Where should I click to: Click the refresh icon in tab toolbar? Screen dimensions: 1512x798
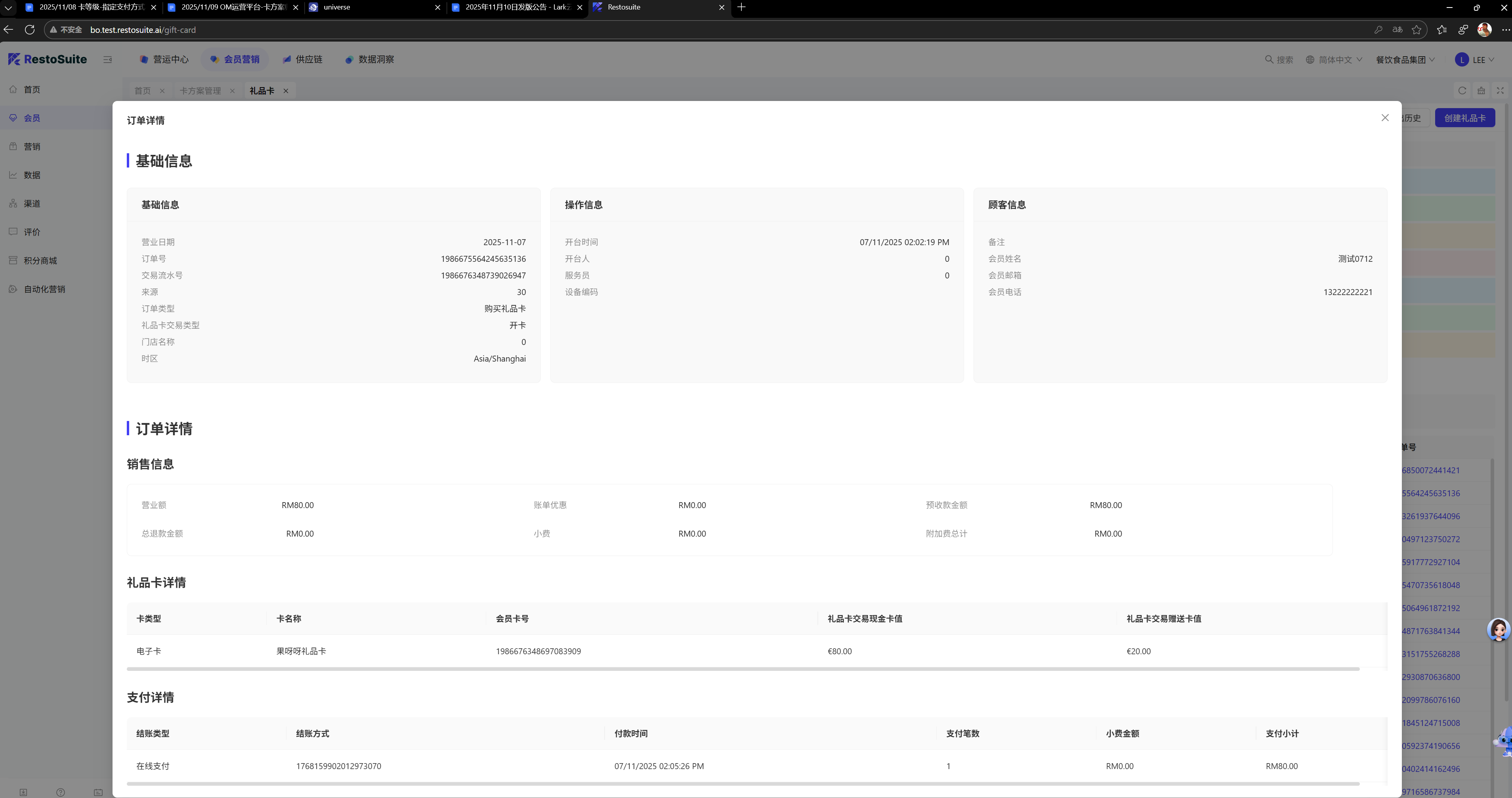coord(1462,90)
